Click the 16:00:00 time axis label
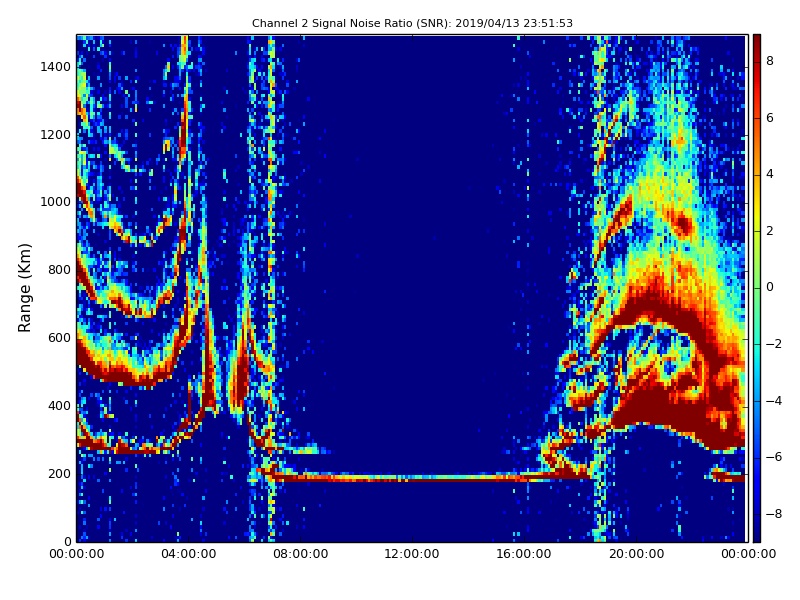Viewport: 800px width, 600px height. click(x=524, y=554)
